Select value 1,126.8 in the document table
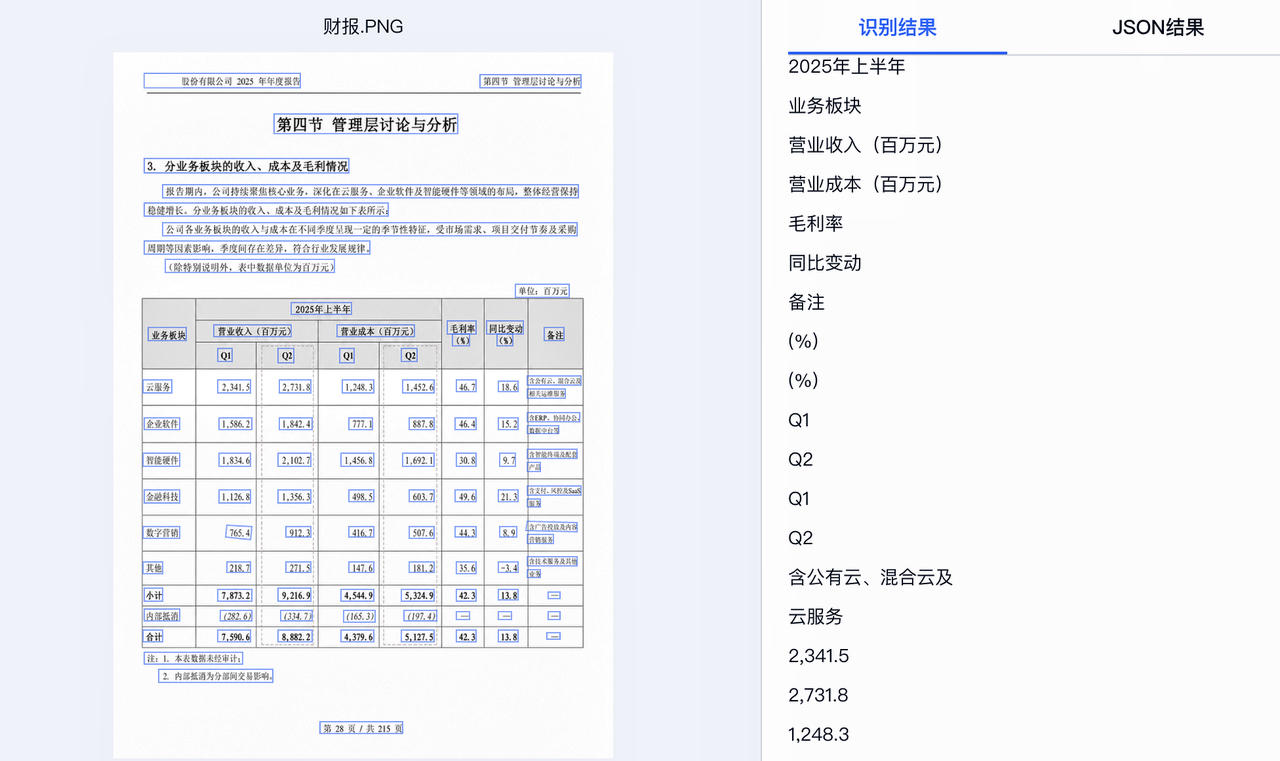1280x761 pixels. click(x=235, y=496)
